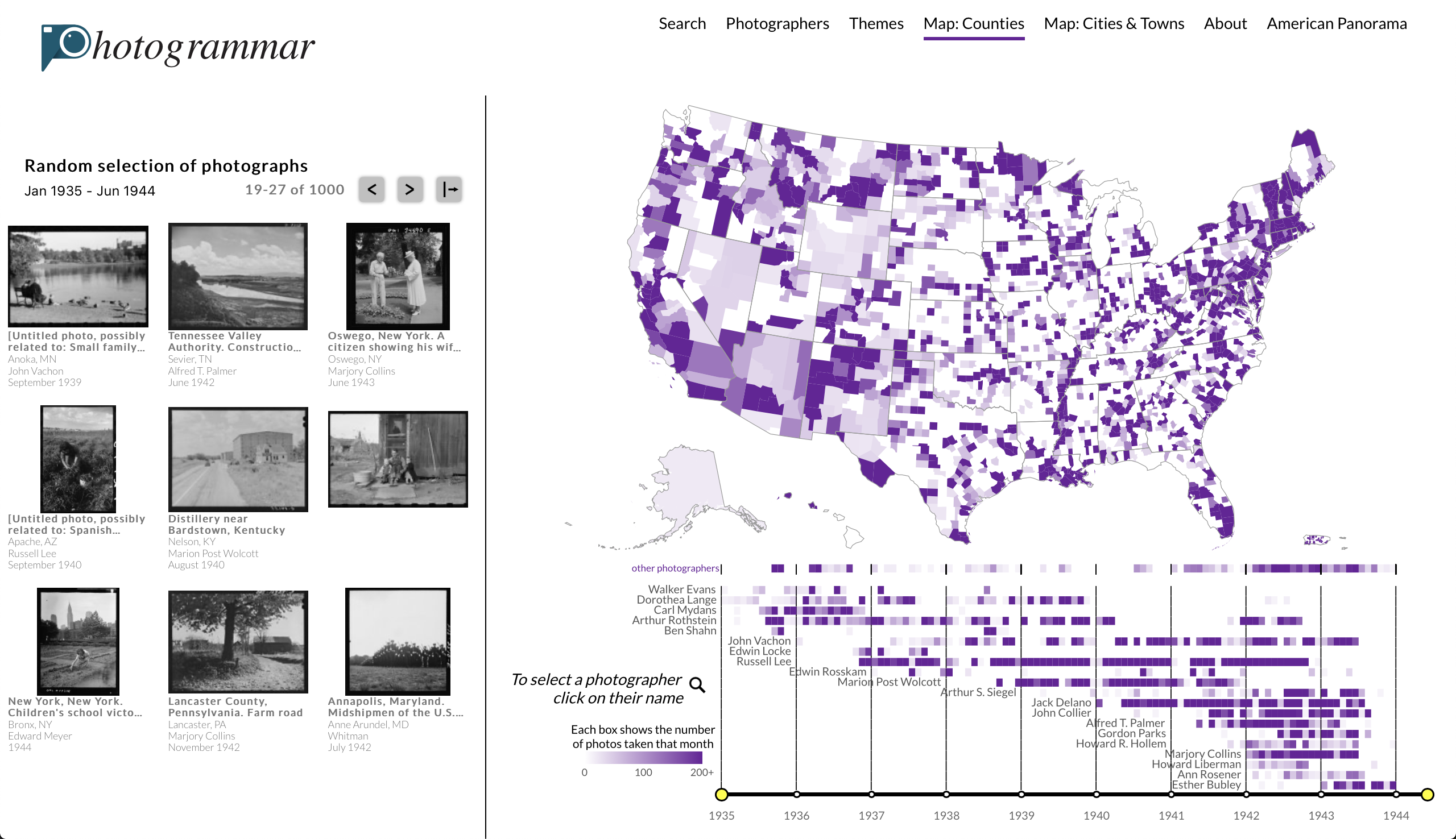Open the About page

(x=1225, y=23)
